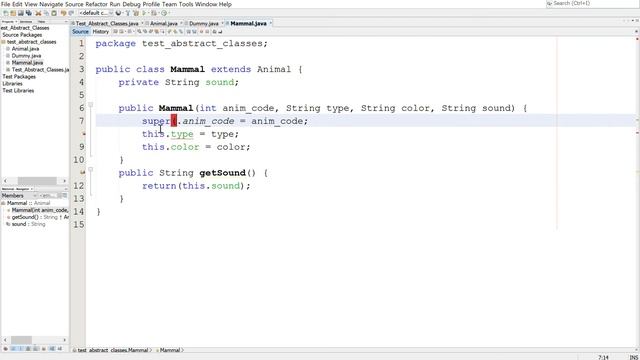
Task: Click the Save All toolbar icon
Action: (28, 13)
